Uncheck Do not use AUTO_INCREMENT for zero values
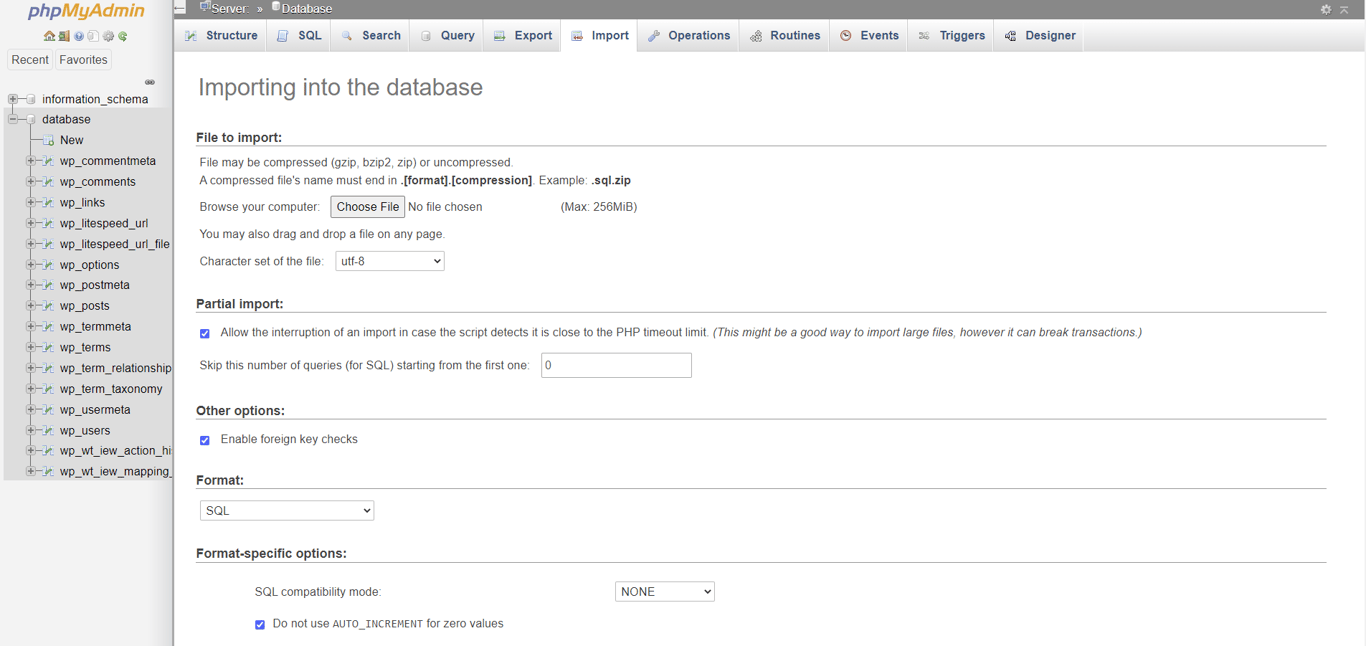The height and width of the screenshot is (646, 1366). pyautogui.click(x=260, y=624)
